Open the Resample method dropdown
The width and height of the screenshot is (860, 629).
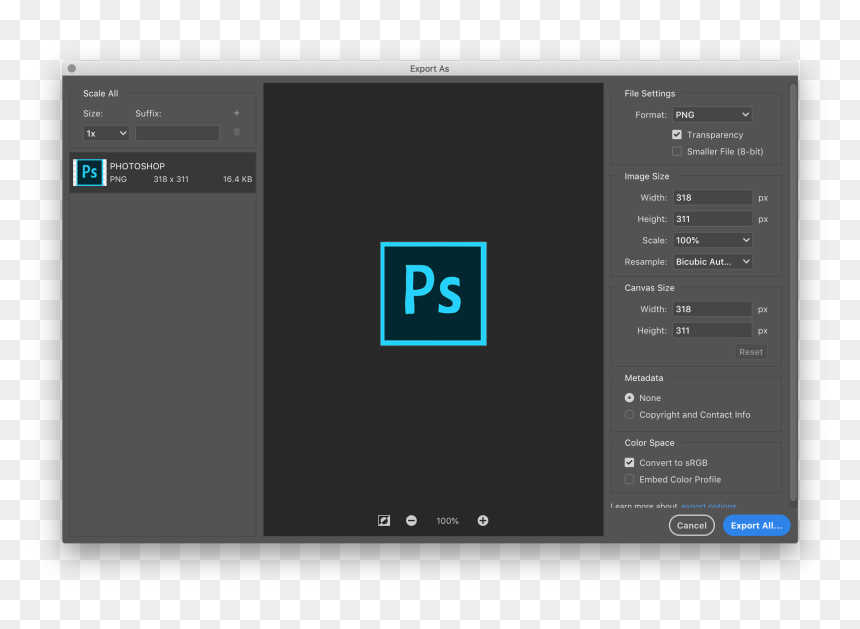pos(712,262)
